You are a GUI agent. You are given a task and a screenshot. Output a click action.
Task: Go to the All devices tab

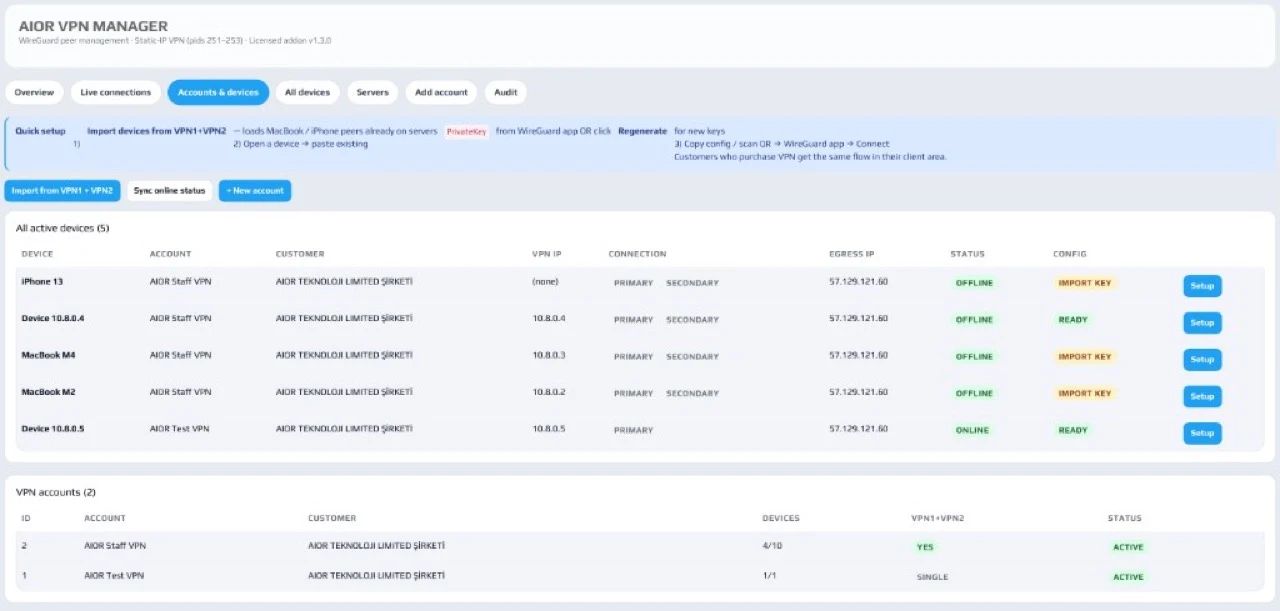click(307, 92)
